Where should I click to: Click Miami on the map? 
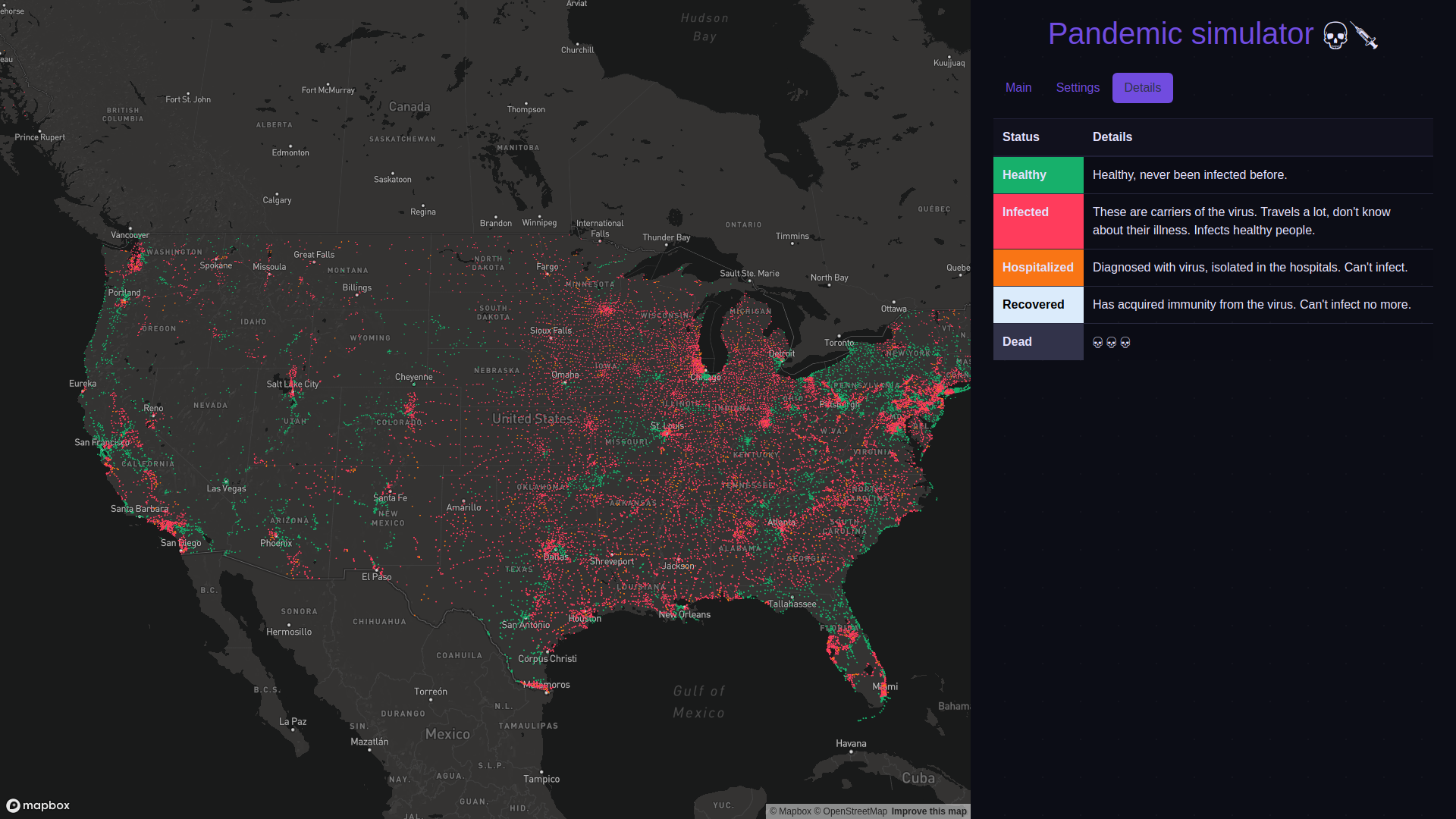pyautogui.click(x=884, y=686)
